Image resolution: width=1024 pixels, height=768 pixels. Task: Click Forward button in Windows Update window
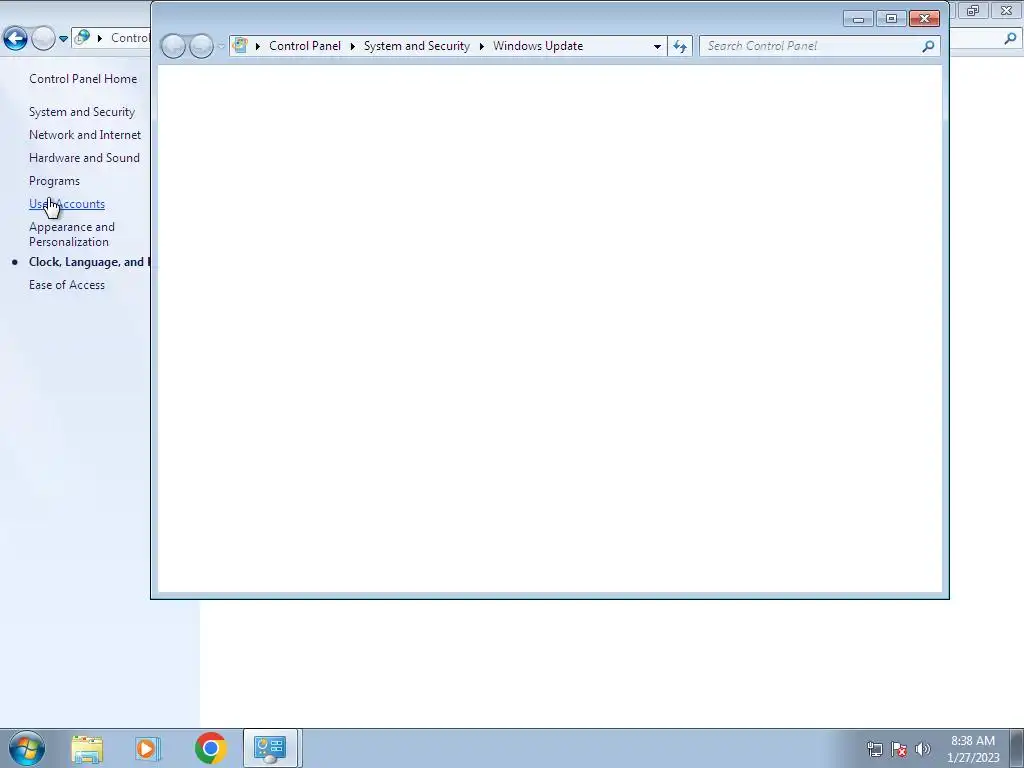pyautogui.click(x=201, y=46)
